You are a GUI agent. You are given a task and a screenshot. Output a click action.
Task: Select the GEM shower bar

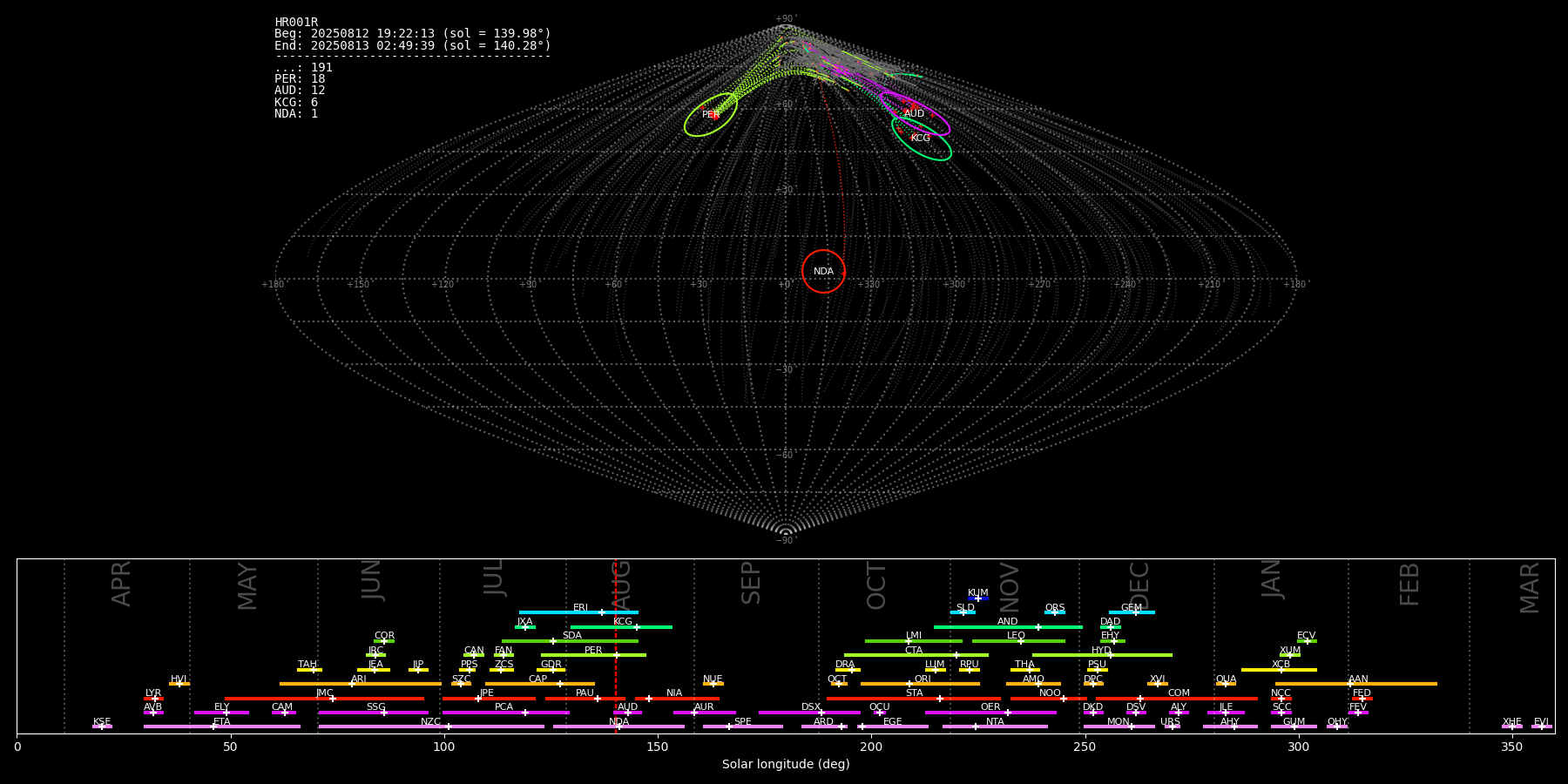1132,612
